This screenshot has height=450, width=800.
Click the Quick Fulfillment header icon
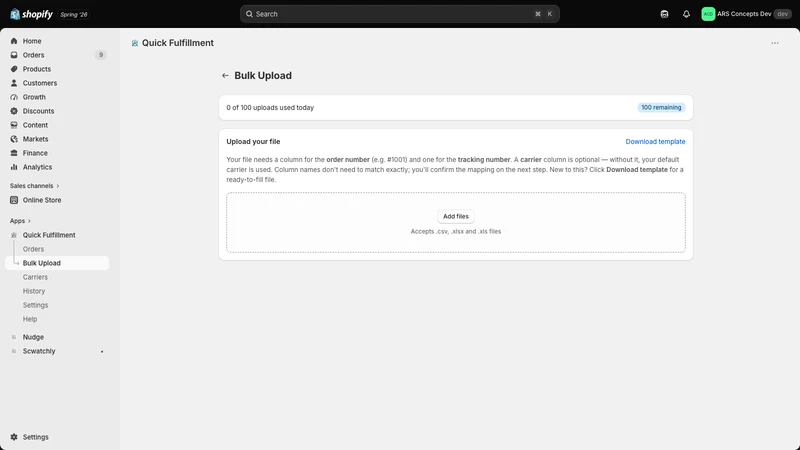pos(135,43)
